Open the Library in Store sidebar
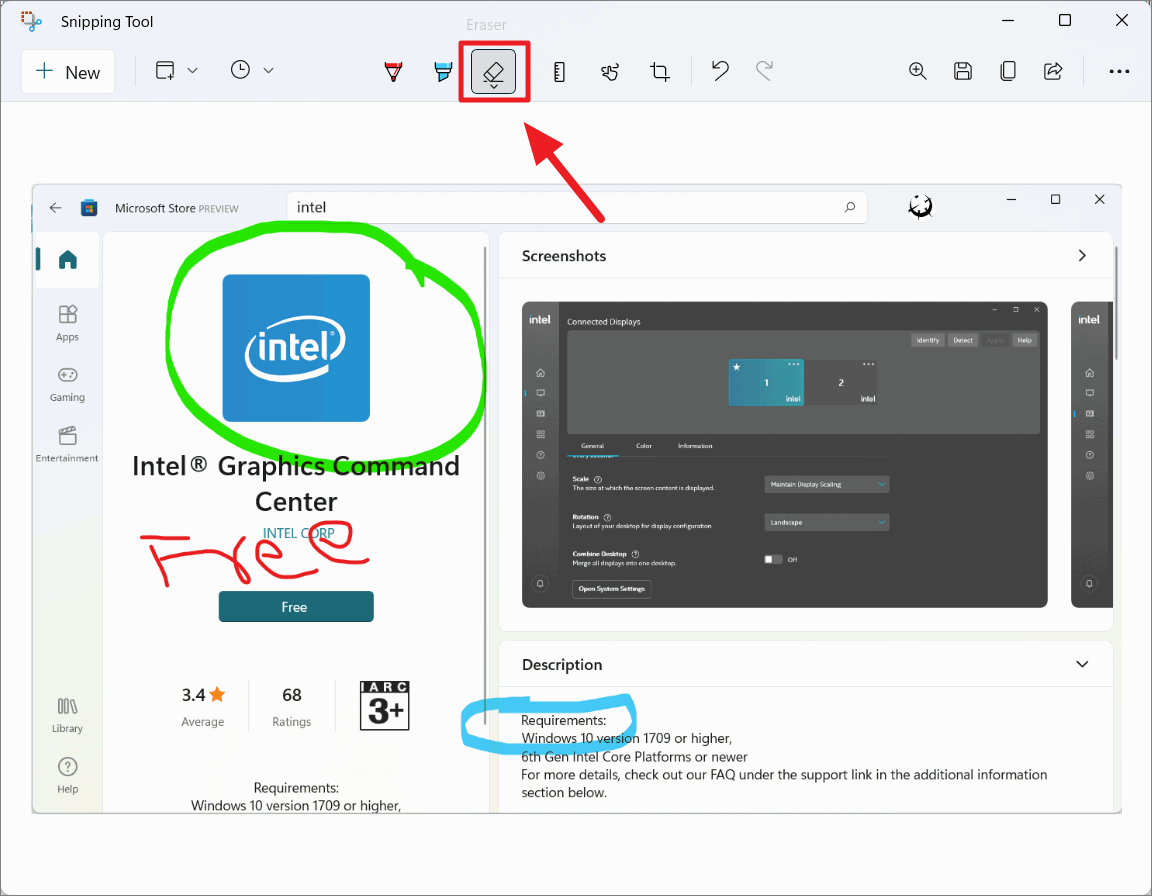This screenshot has height=896, width=1152. click(67, 715)
